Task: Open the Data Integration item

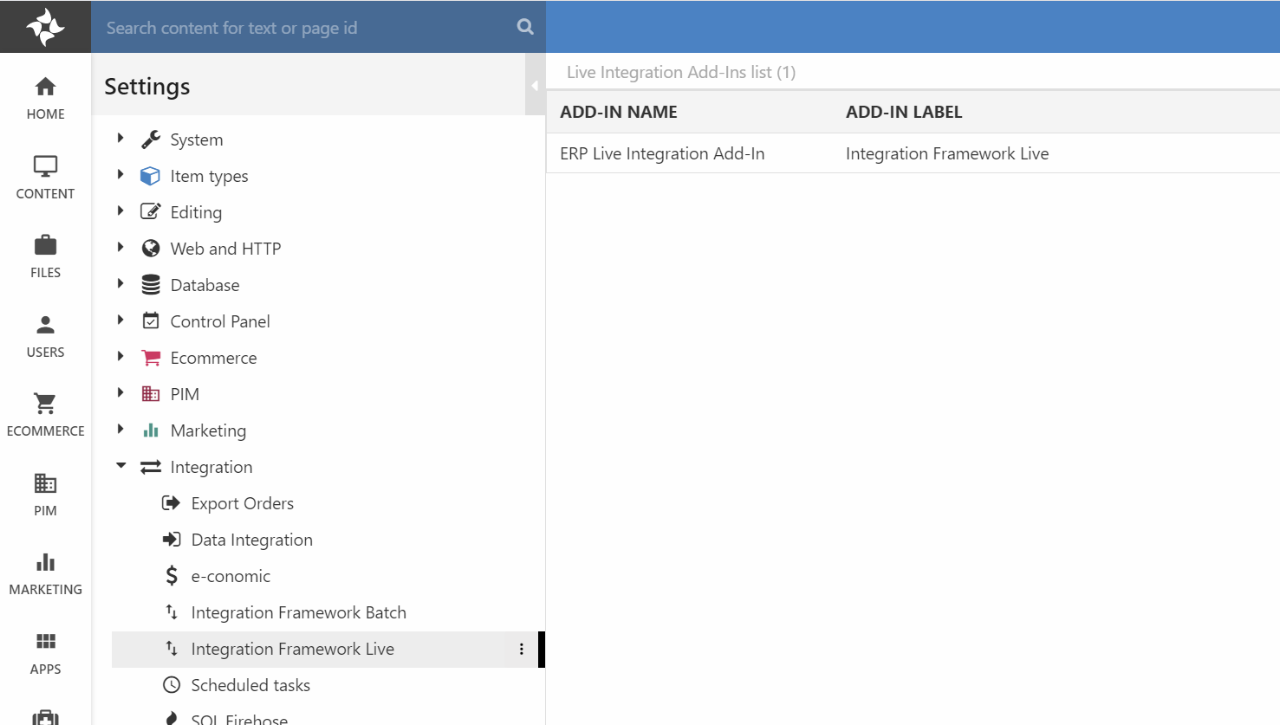Action: point(251,540)
